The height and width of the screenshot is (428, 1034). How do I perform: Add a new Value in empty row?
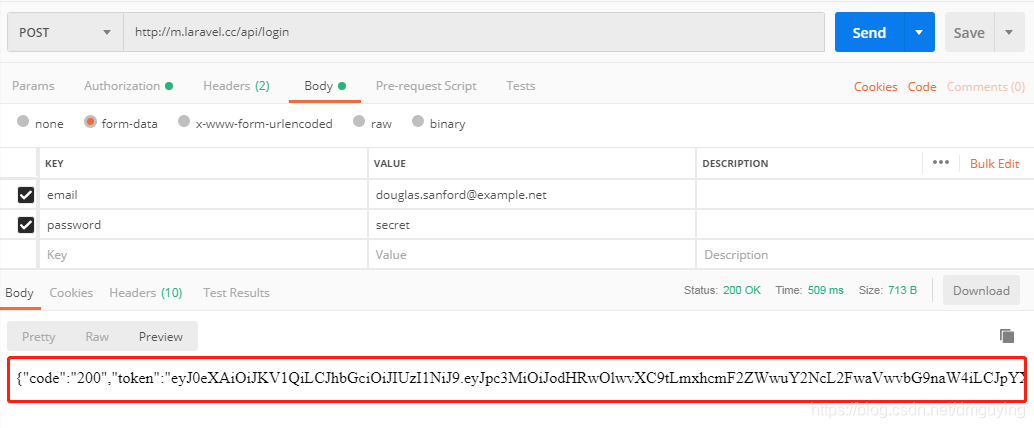click(532, 255)
